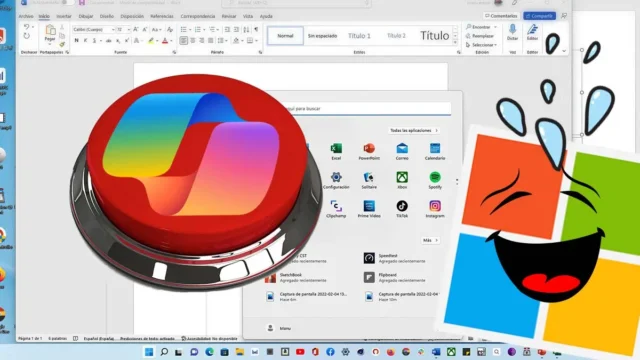
Task: Expand the Fuente group dialog launcher
Action: 174,52
